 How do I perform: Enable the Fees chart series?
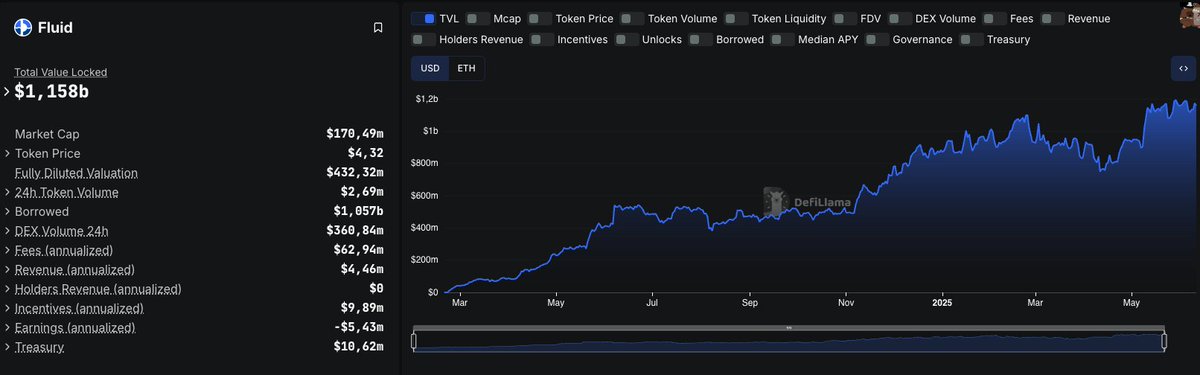[995, 18]
